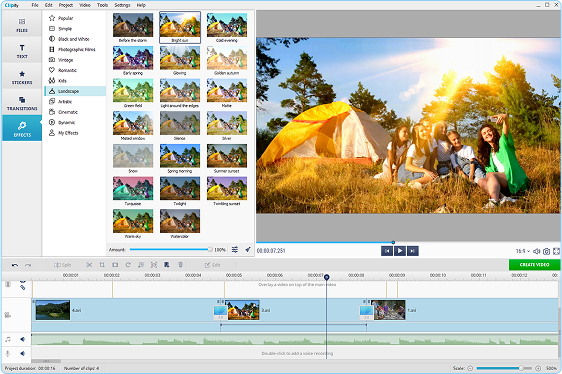Apply the Golden autumn effect
Image resolution: width=562 pixels, height=374 pixels.
(x=227, y=60)
